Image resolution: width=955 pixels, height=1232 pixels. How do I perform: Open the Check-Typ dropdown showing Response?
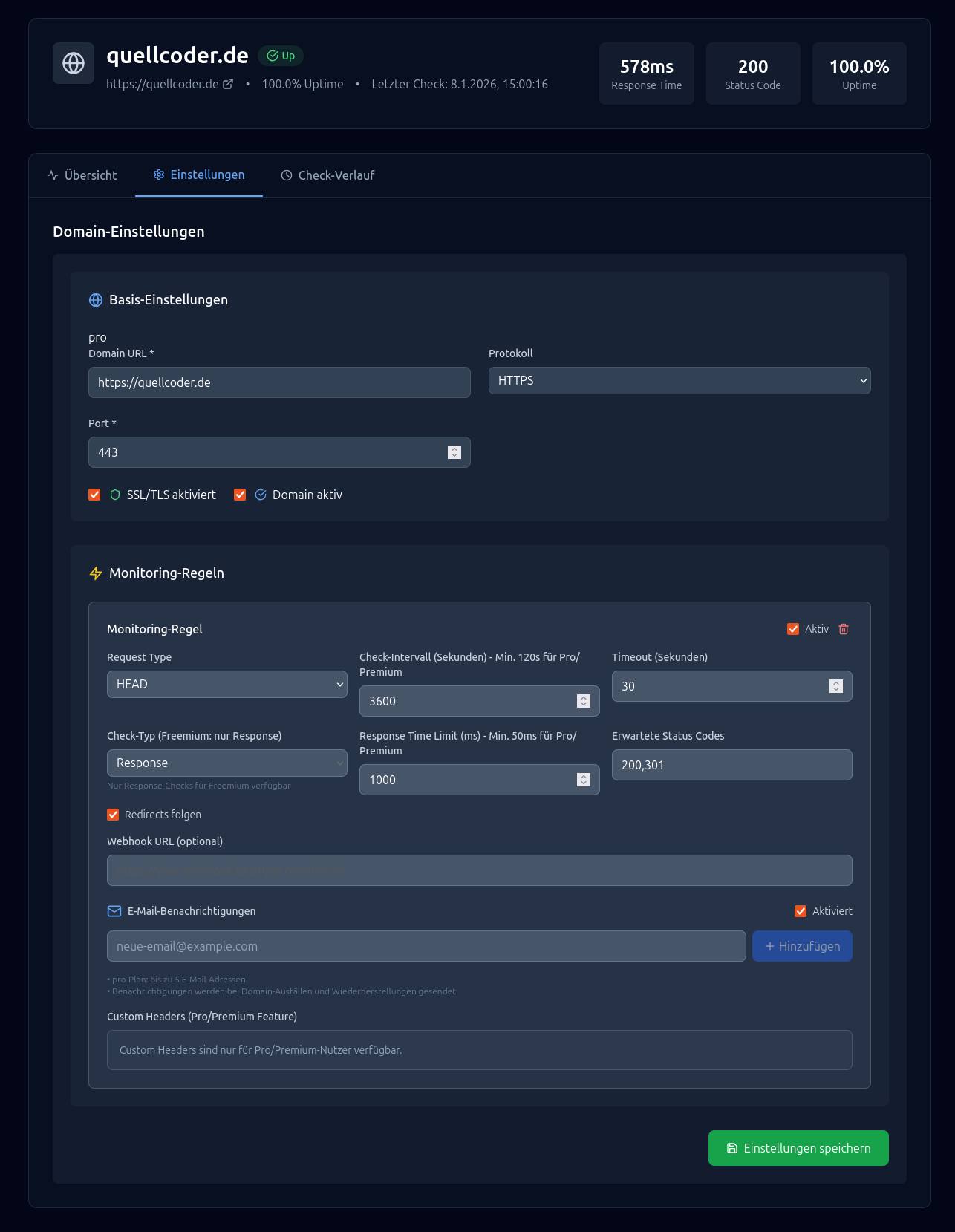(x=227, y=763)
